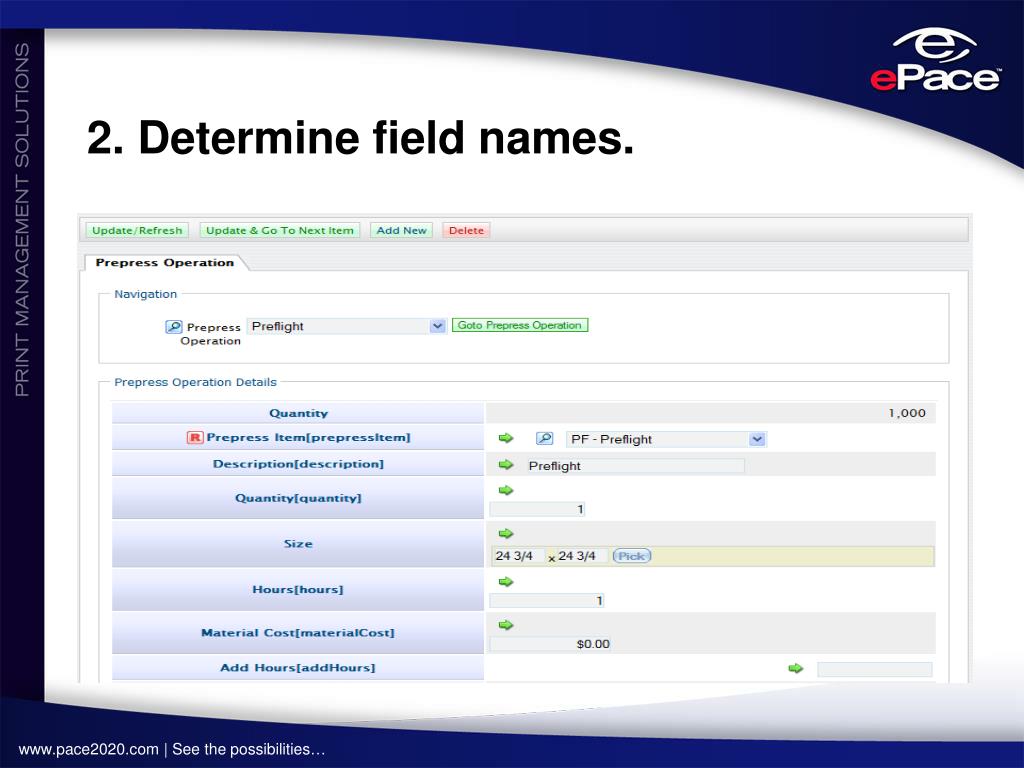Click the green arrow in the Quantity[quantity] row
This screenshot has width=1024, height=768.
click(506, 490)
